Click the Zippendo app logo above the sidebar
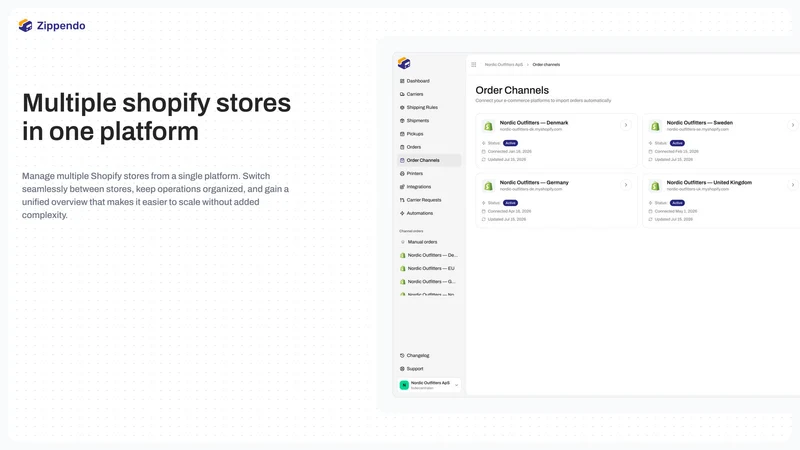The width and height of the screenshot is (800, 450). (404, 63)
